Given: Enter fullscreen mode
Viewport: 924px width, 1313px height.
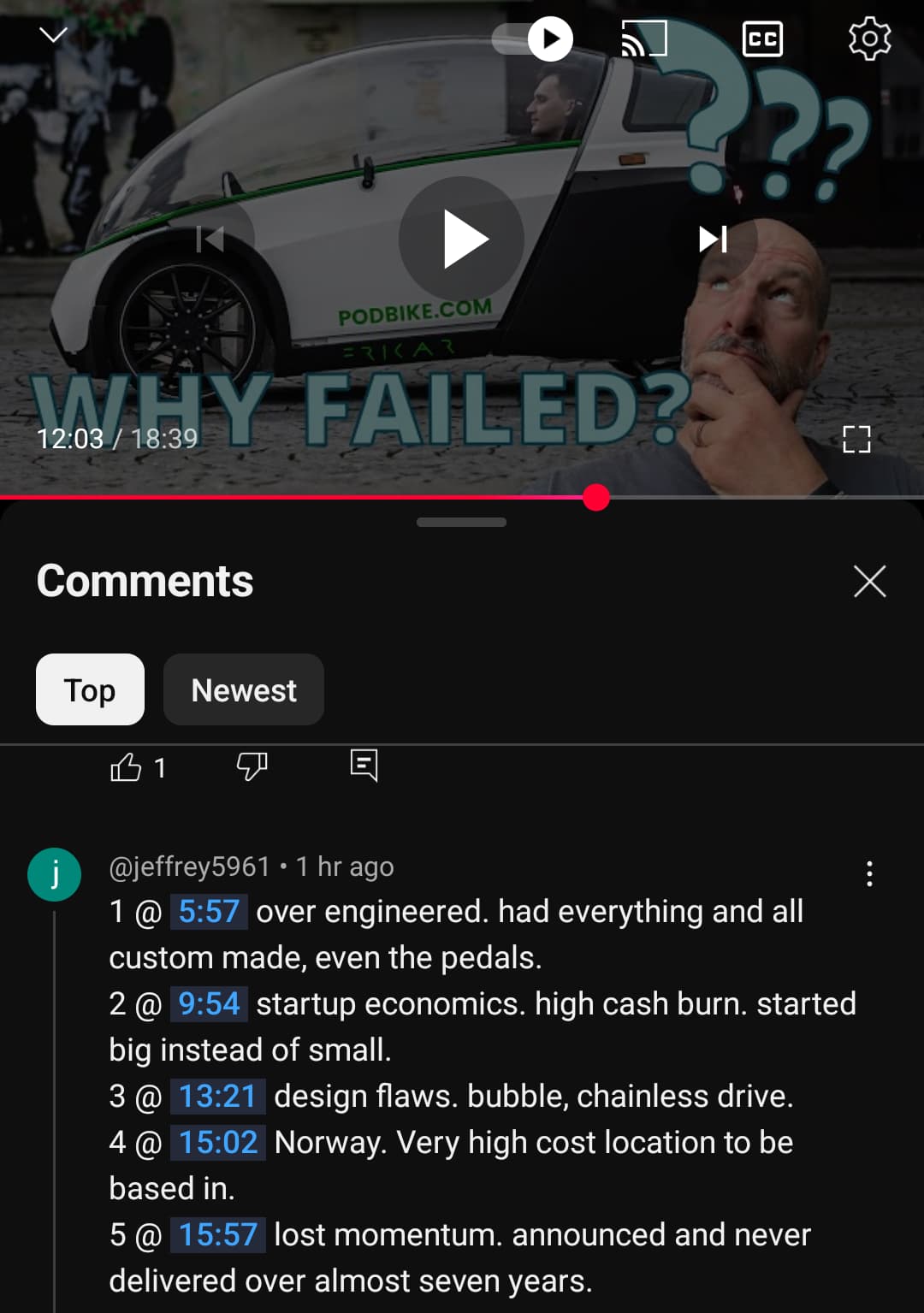Looking at the screenshot, I should [x=856, y=439].
